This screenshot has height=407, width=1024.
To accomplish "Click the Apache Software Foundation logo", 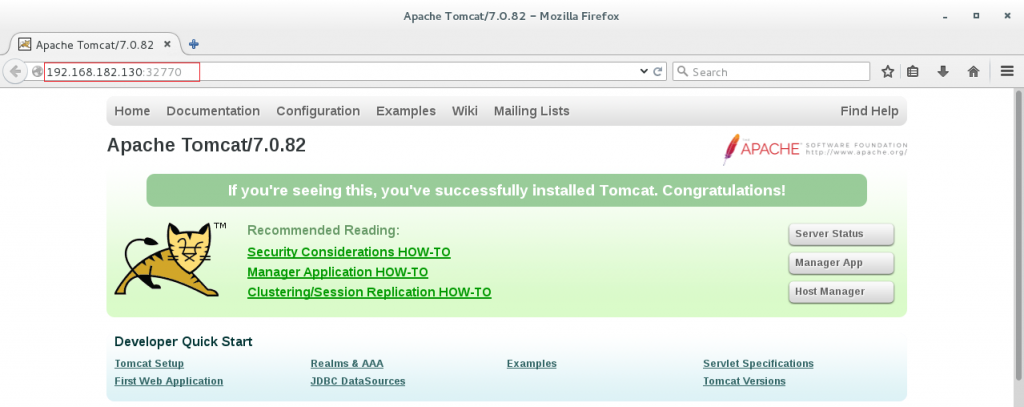I will 815,148.
